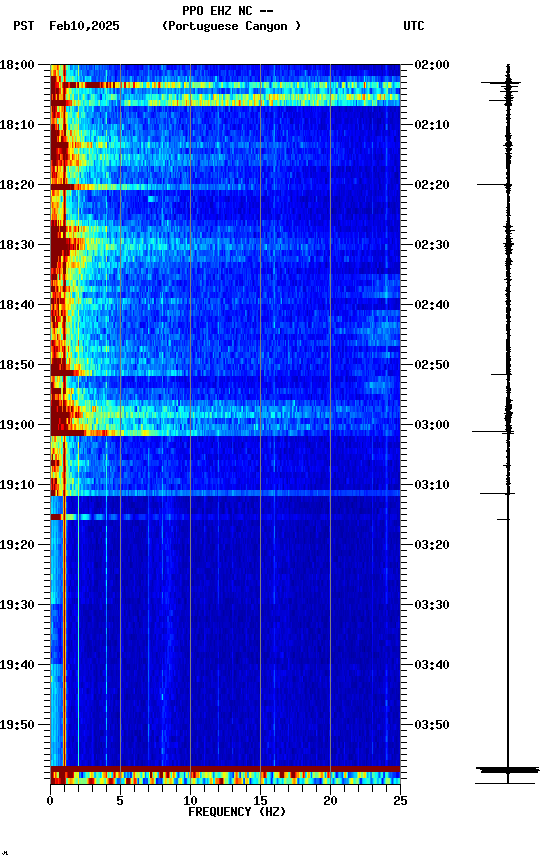Click the 18:20 PST time label
This screenshot has height=864, width=552.
(17, 185)
